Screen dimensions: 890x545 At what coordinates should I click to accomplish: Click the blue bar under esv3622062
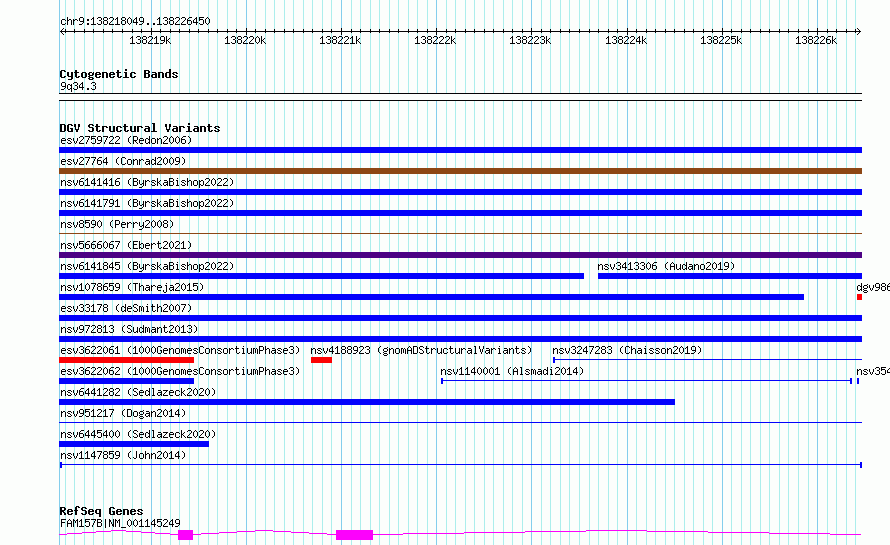(x=127, y=381)
